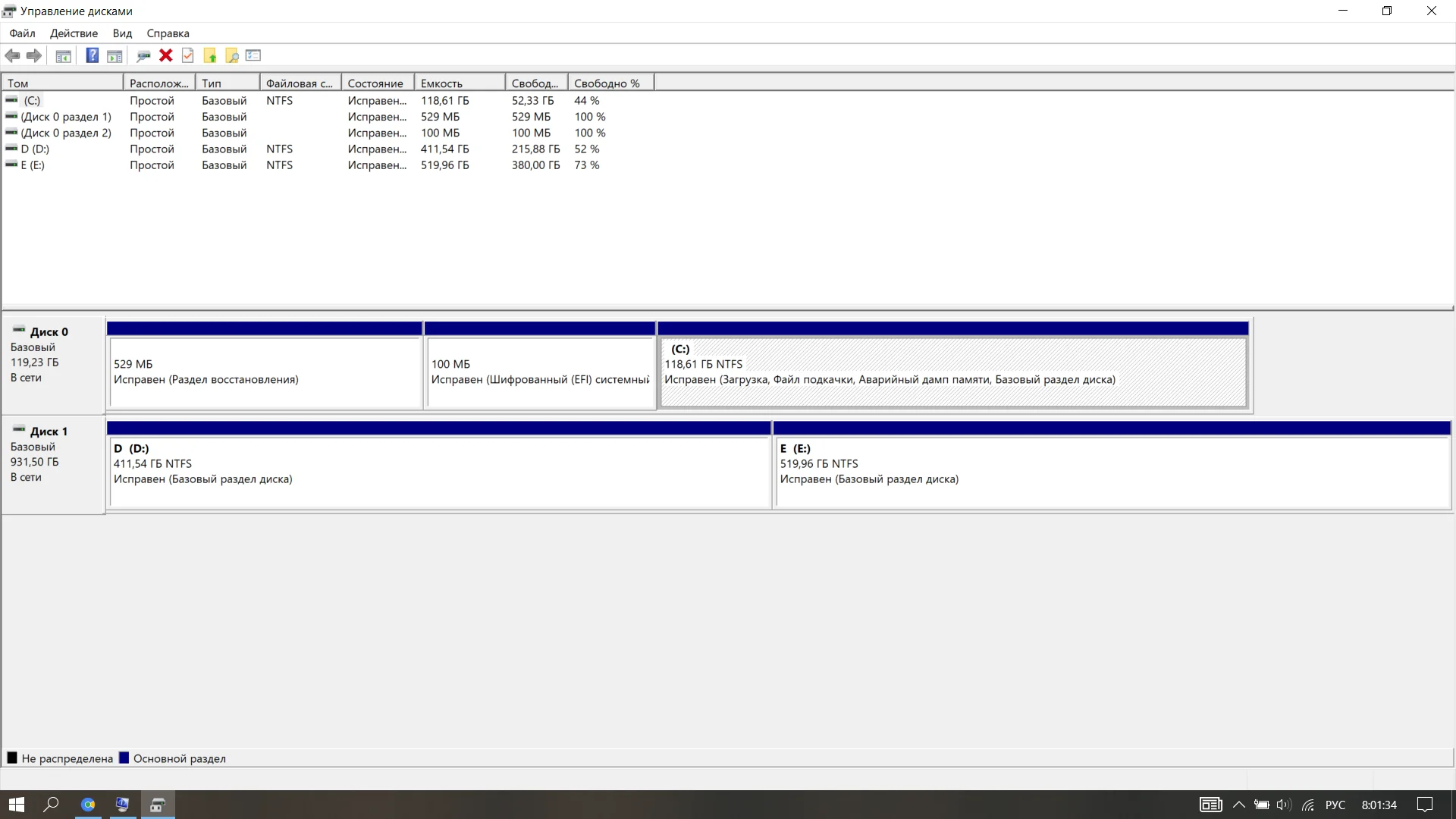Image resolution: width=1456 pixels, height=819 pixels.
Task: Click the Back arrow in toolbar
Action: [12, 55]
